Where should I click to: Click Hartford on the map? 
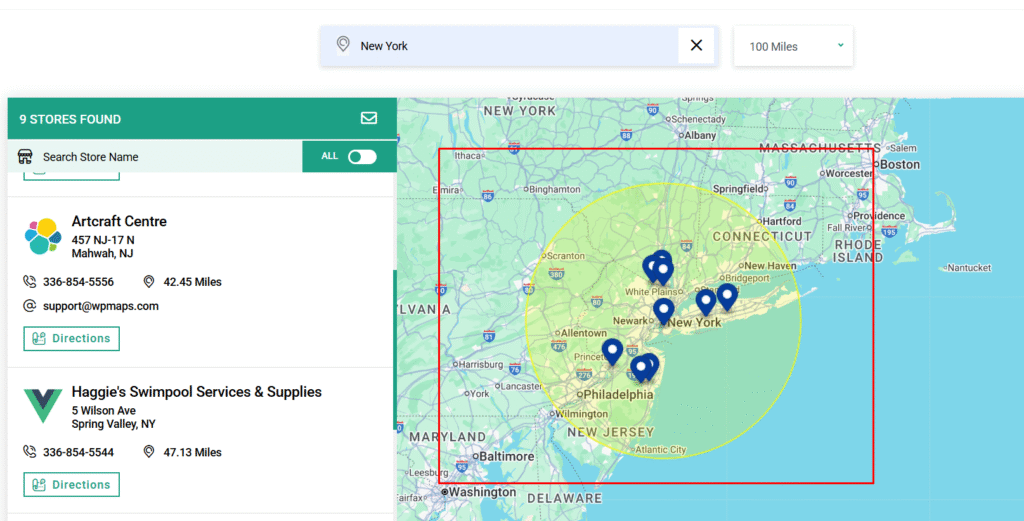tap(782, 221)
